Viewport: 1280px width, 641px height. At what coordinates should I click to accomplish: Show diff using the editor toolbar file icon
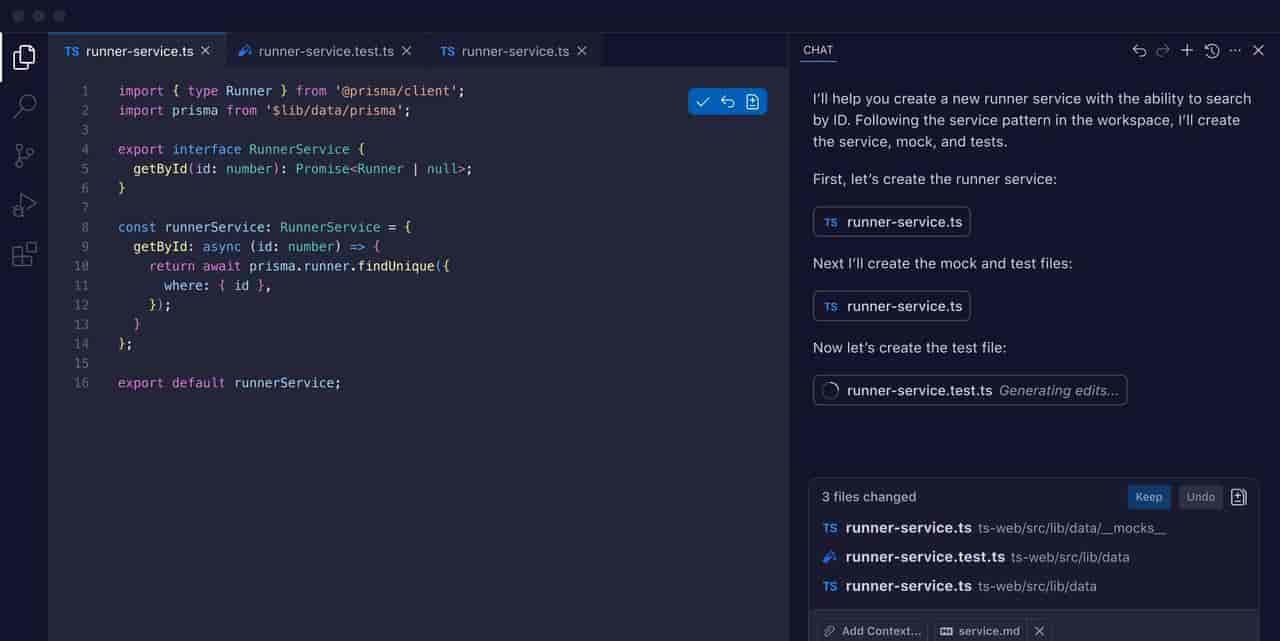753,102
